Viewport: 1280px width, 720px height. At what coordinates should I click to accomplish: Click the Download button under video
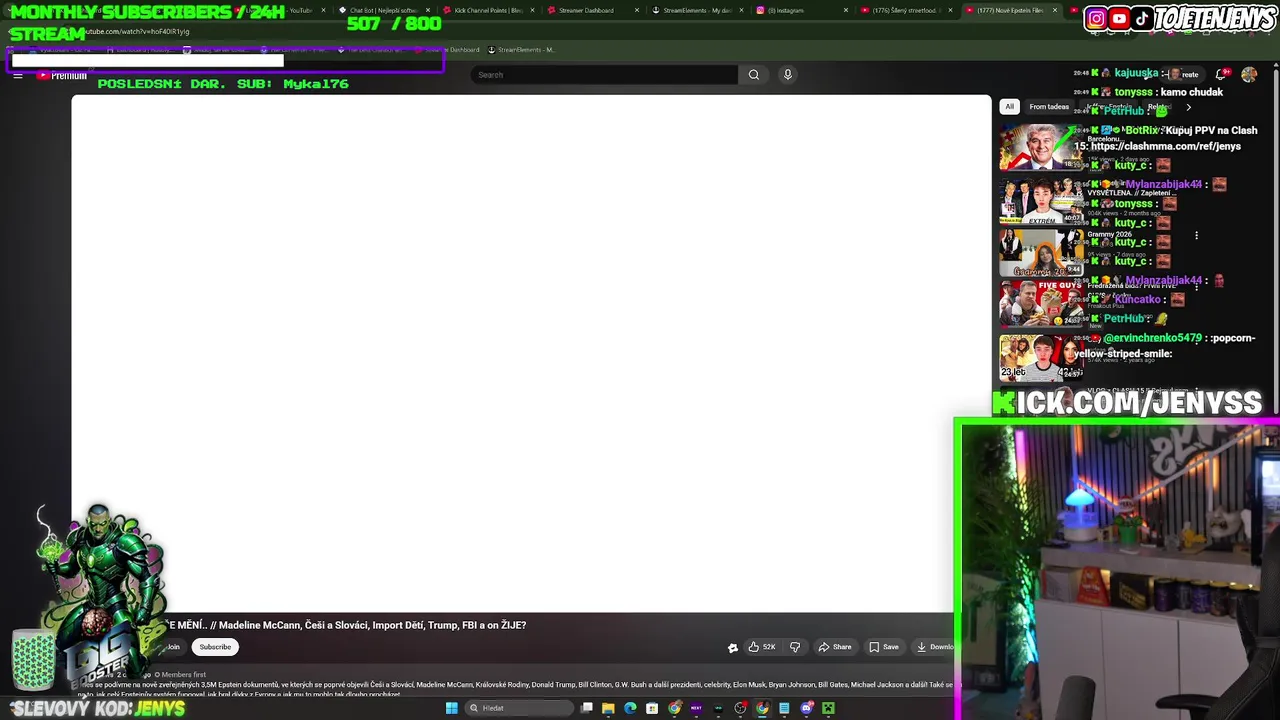tap(933, 647)
